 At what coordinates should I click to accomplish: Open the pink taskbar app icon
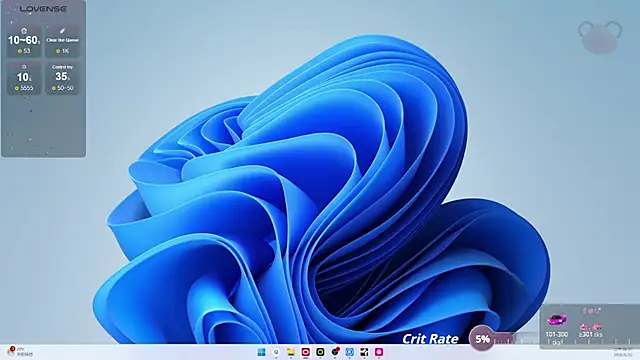coord(379,352)
